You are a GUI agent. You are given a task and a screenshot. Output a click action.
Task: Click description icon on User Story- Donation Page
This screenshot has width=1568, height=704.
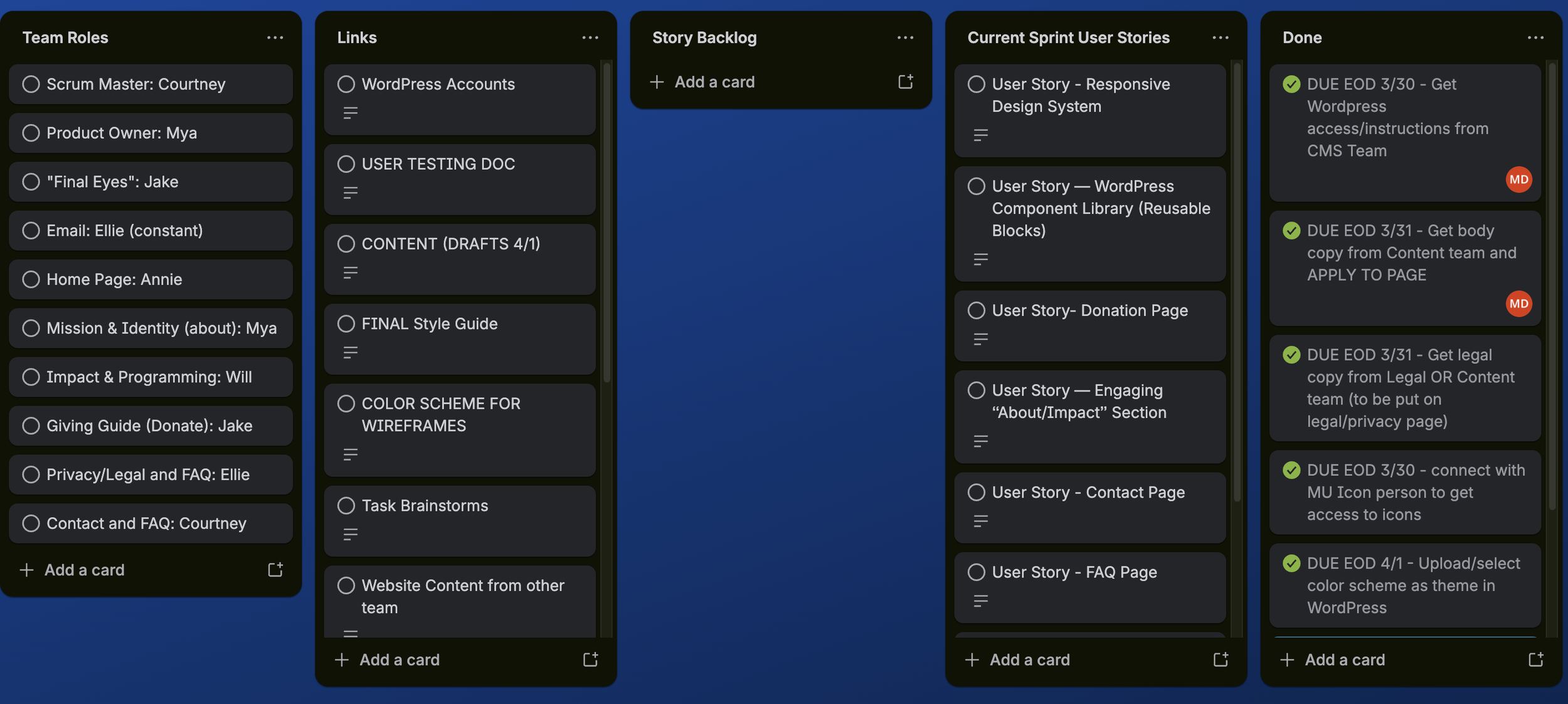[980, 339]
